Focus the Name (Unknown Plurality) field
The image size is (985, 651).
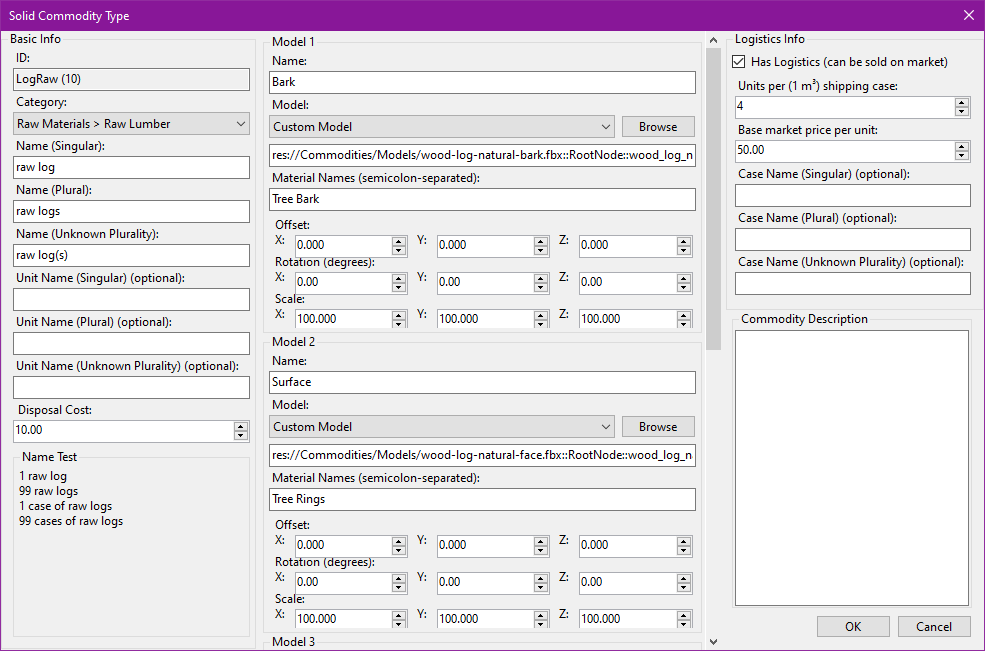tap(131, 255)
